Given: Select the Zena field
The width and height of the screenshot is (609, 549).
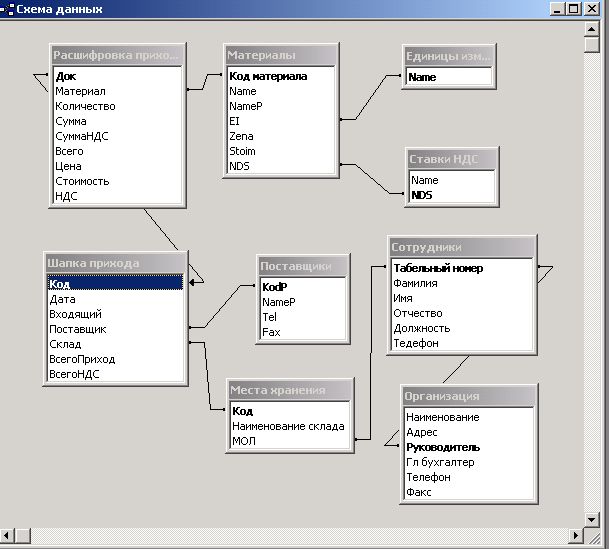Looking at the screenshot, I should 281,136.
